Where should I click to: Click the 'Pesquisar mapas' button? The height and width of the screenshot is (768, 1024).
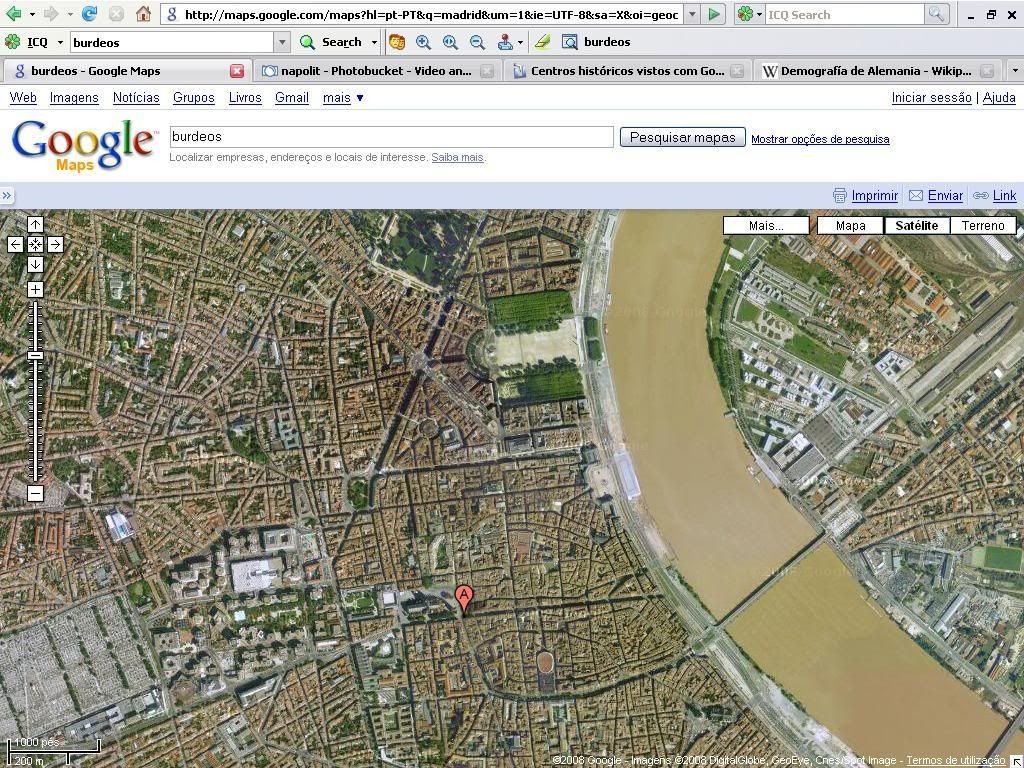click(682, 137)
